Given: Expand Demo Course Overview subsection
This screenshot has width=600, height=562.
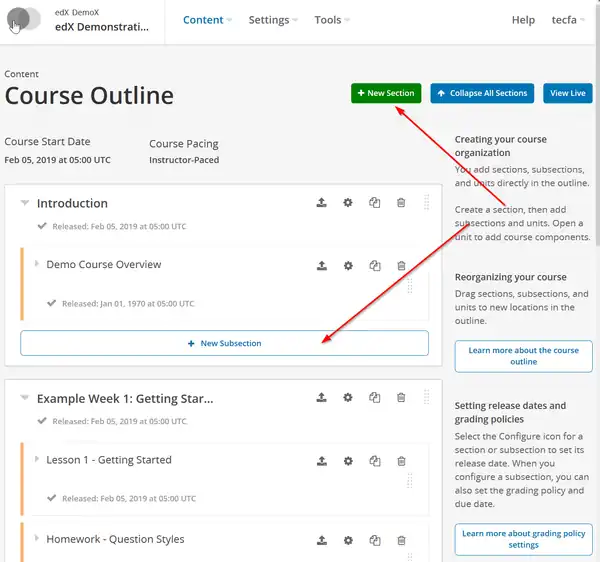Looking at the screenshot, I should coord(37,265).
